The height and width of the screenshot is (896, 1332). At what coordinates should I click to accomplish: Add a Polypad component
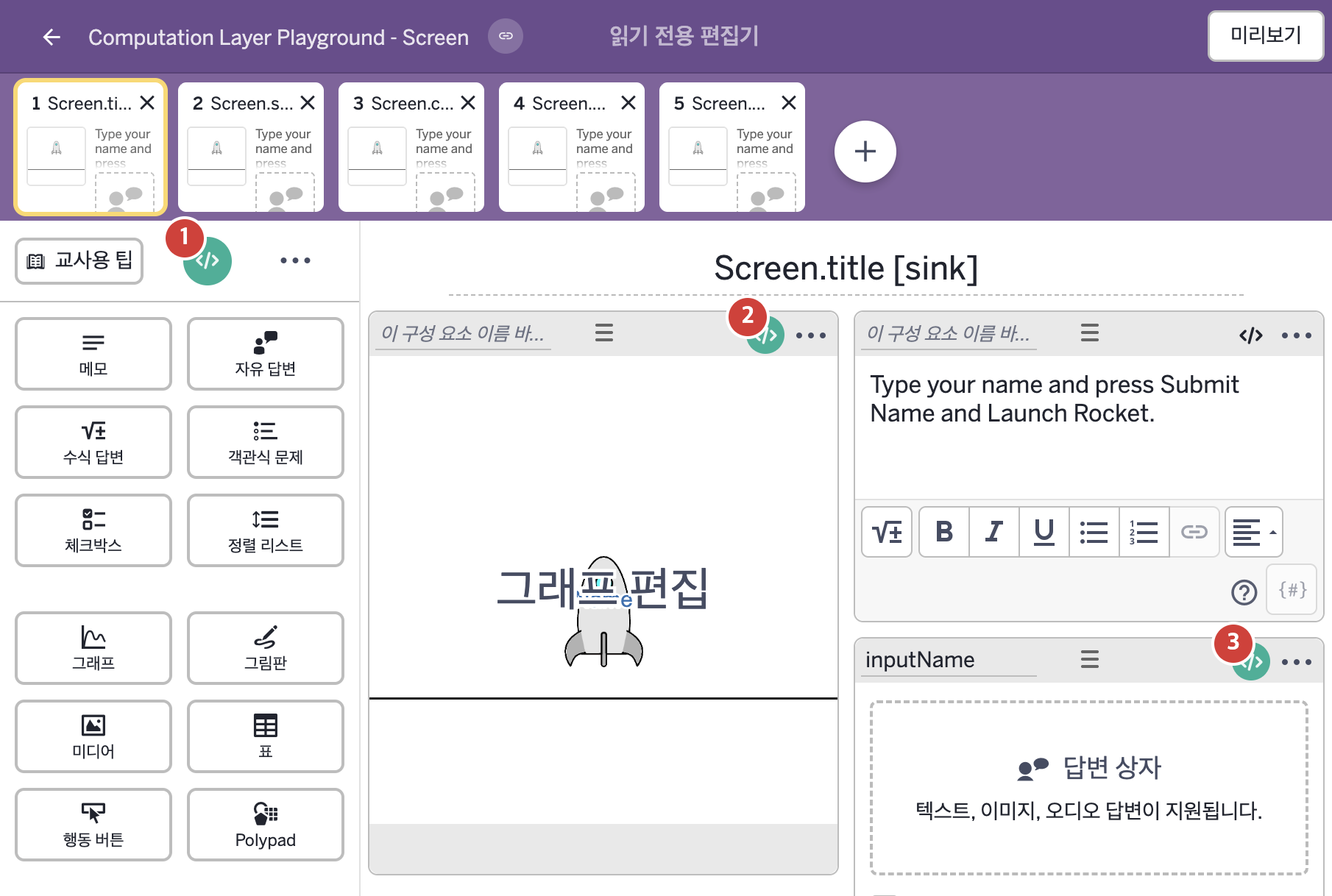(266, 825)
